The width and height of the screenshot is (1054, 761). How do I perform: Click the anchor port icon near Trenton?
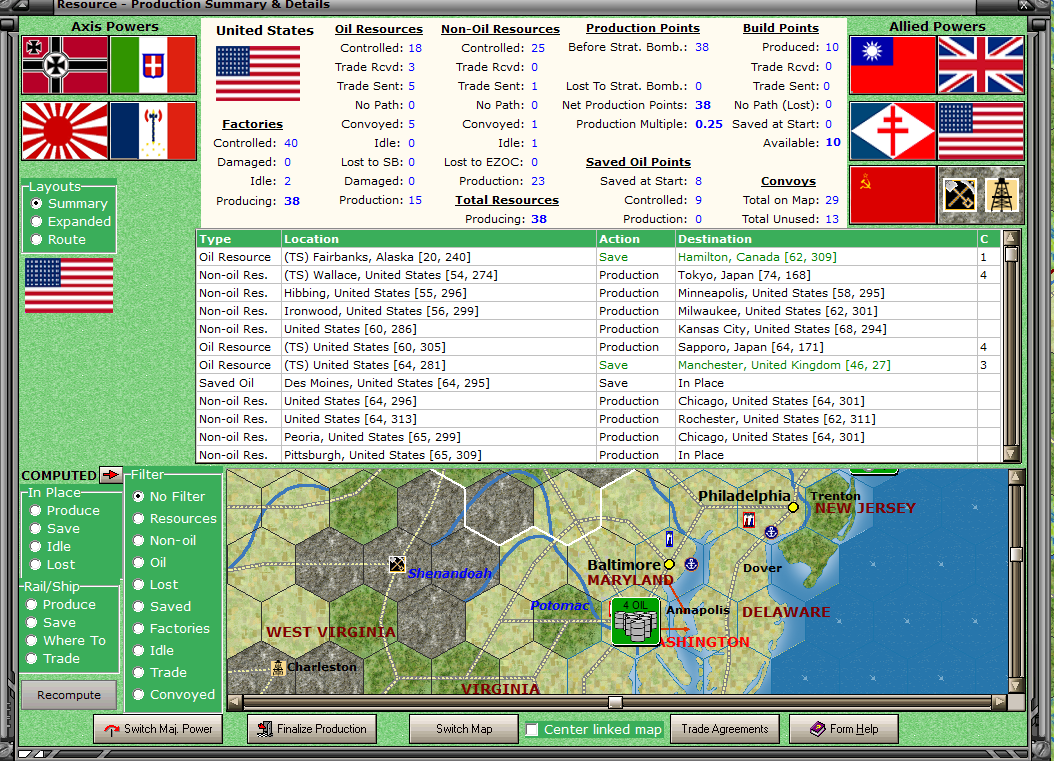[x=772, y=532]
